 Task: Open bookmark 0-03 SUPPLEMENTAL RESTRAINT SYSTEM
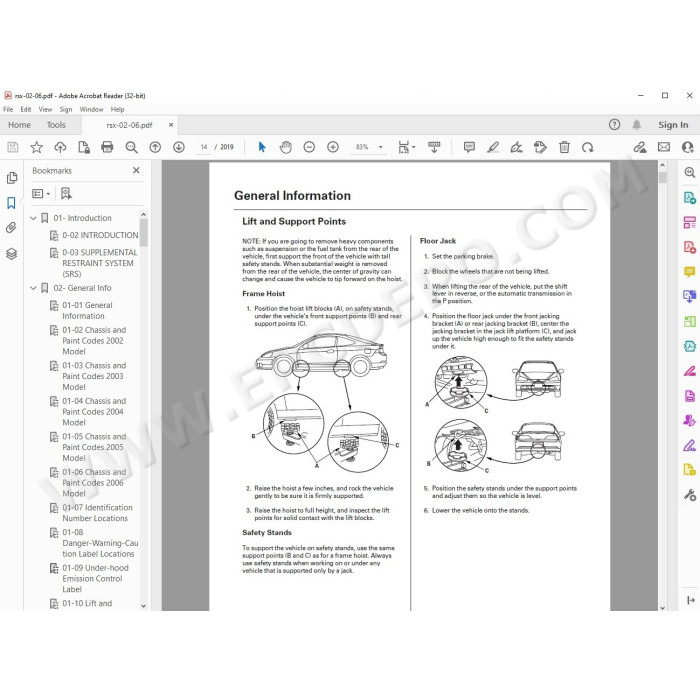click(x=100, y=263)
